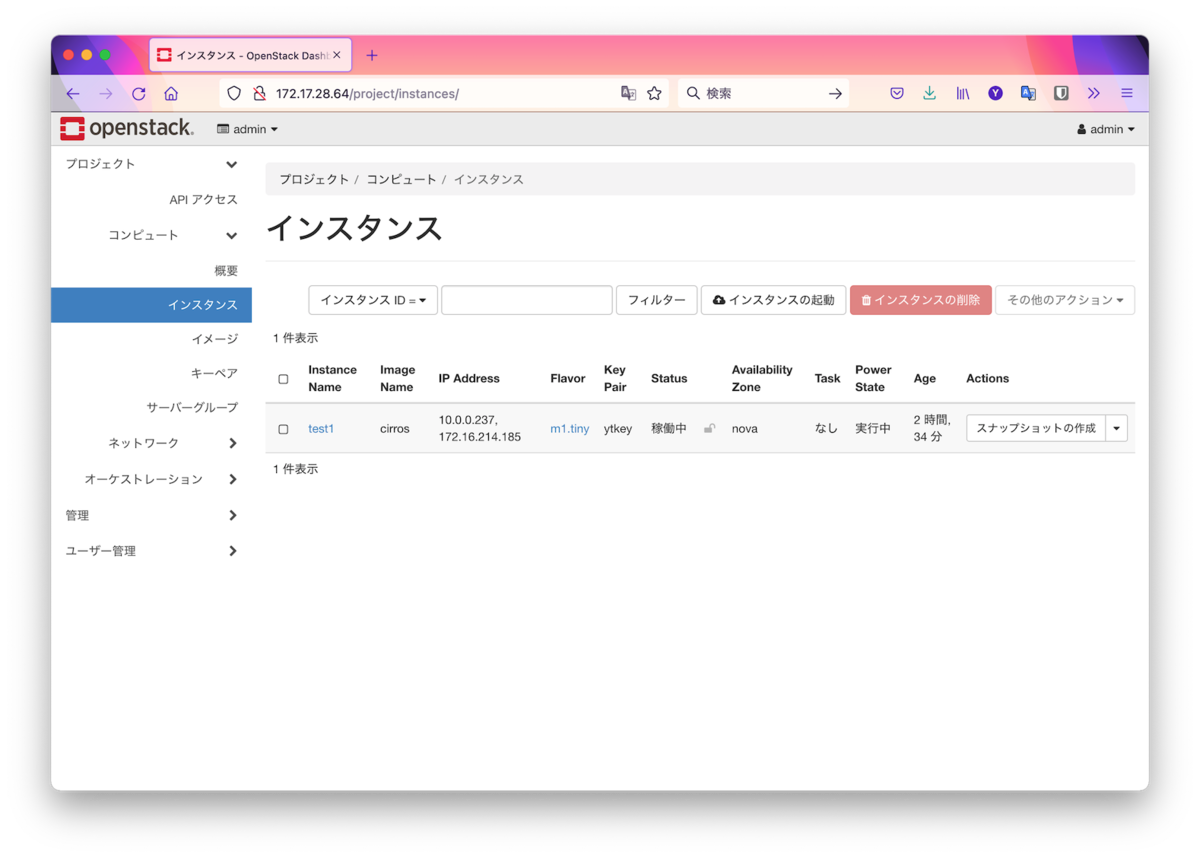Open その他のアクション dropdown

tap(1065, 300)
